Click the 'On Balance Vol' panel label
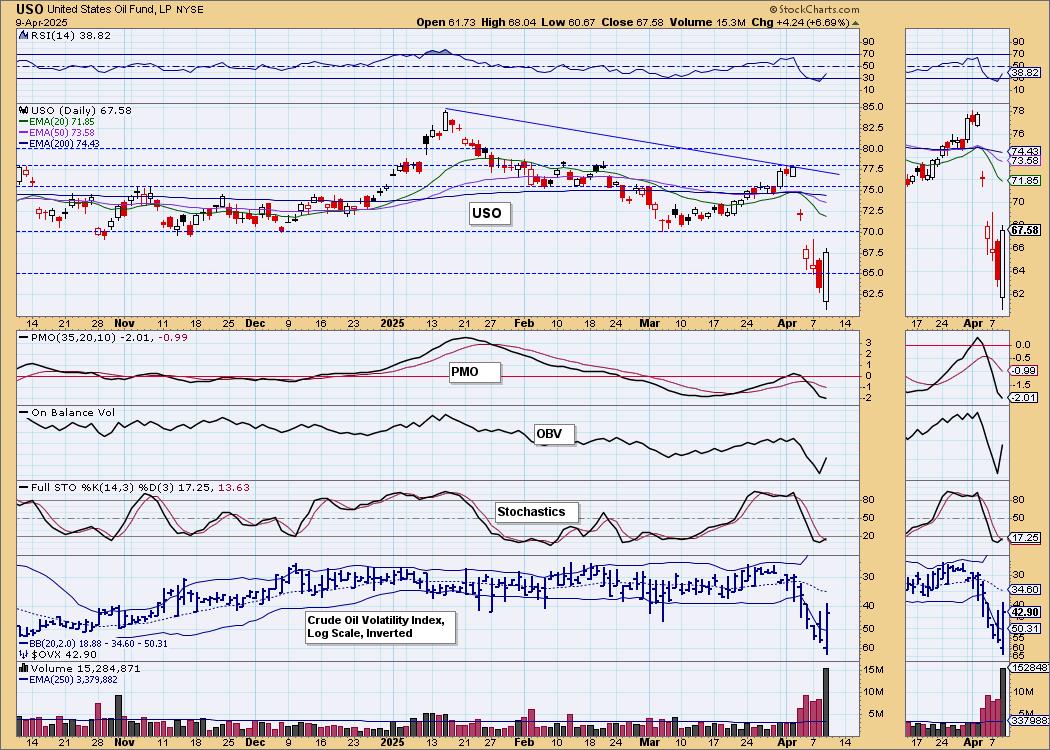Image resolution: width=1050 pixels, height=750 pixels. click(x=73, y=412)
